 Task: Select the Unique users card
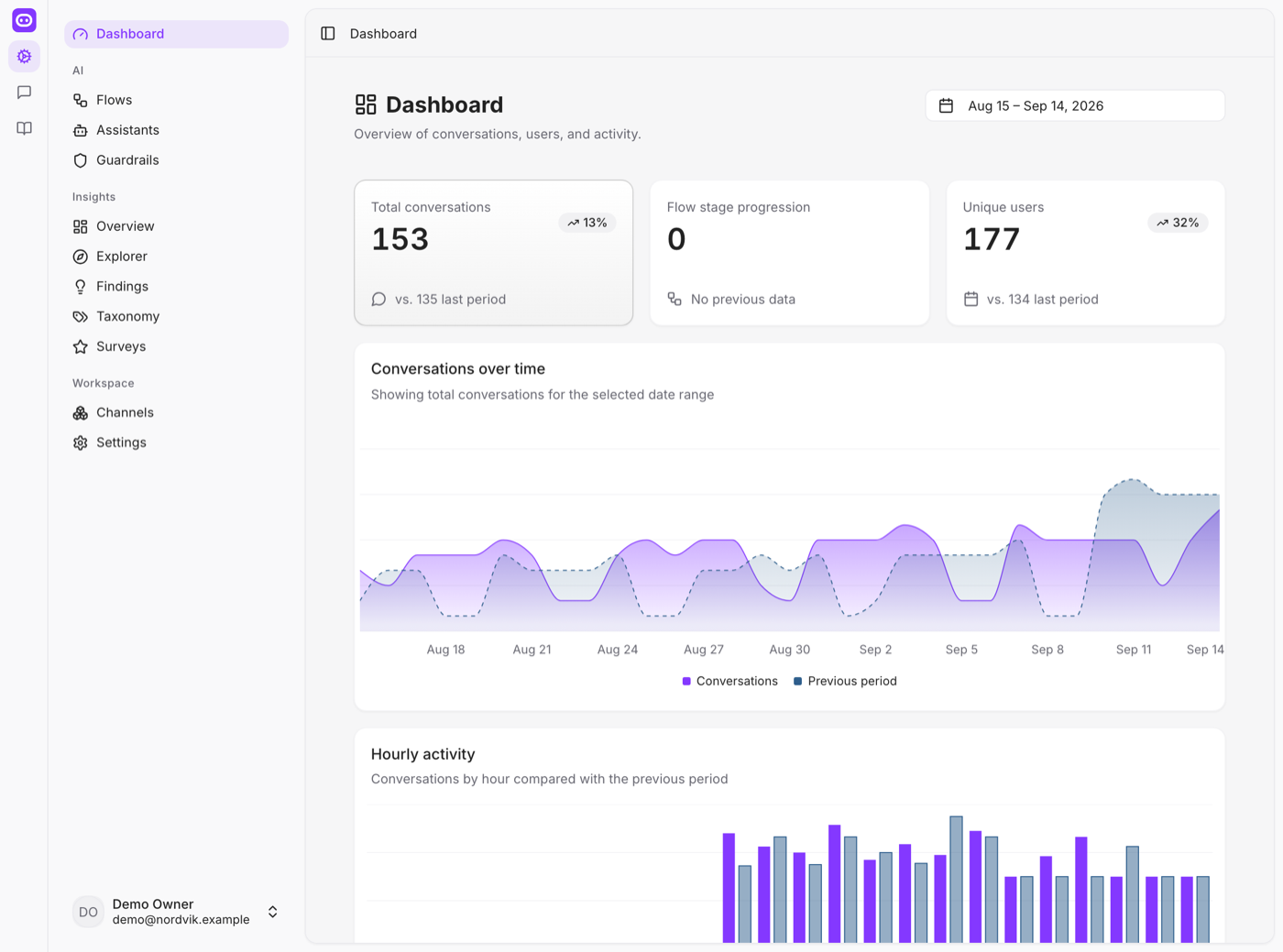pos(1086,253)
